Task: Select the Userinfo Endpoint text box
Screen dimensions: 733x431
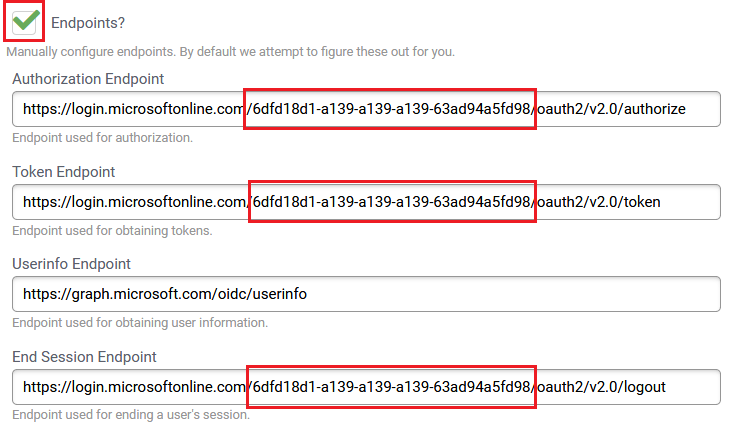Action: pos(366,294)
